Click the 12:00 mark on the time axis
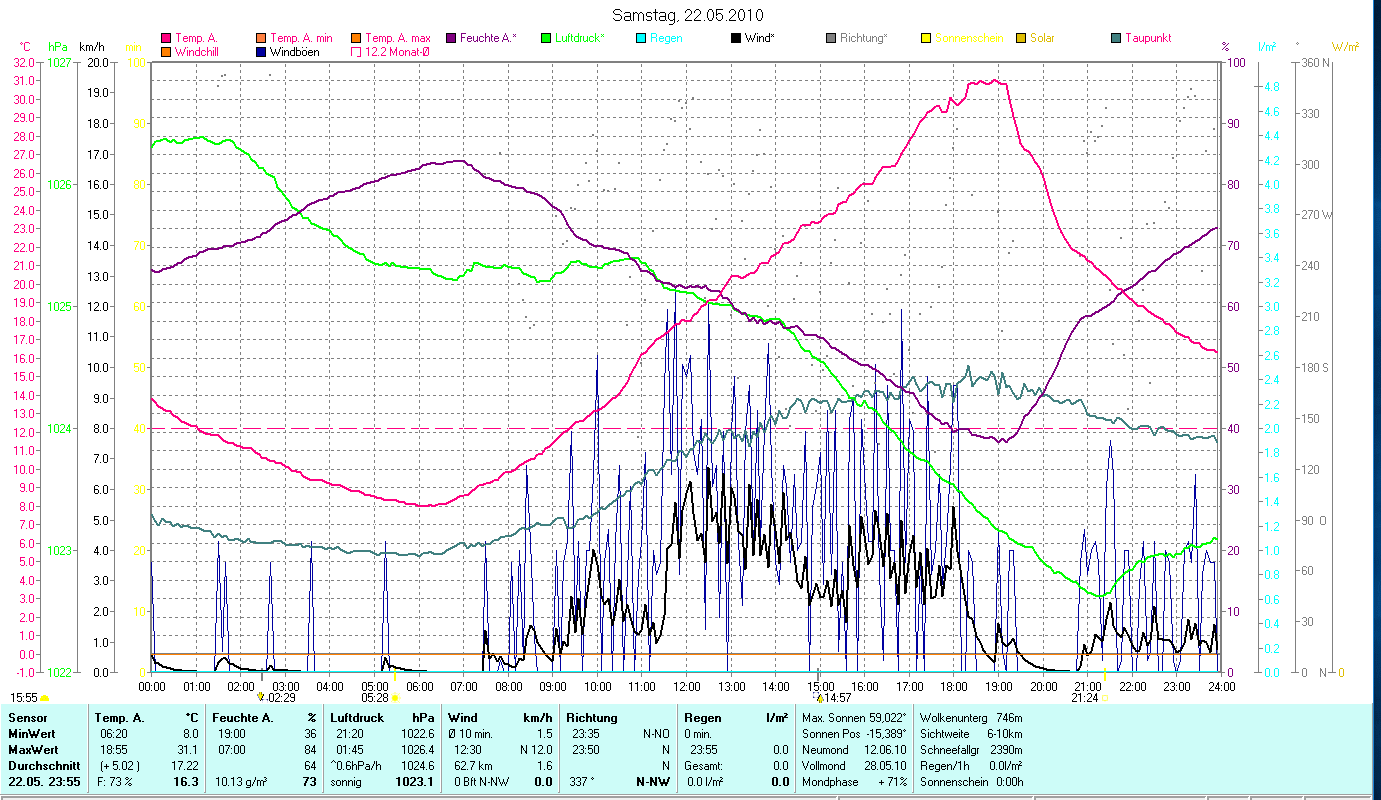This screenshot has width=1381, height=800. coord(687,686)
